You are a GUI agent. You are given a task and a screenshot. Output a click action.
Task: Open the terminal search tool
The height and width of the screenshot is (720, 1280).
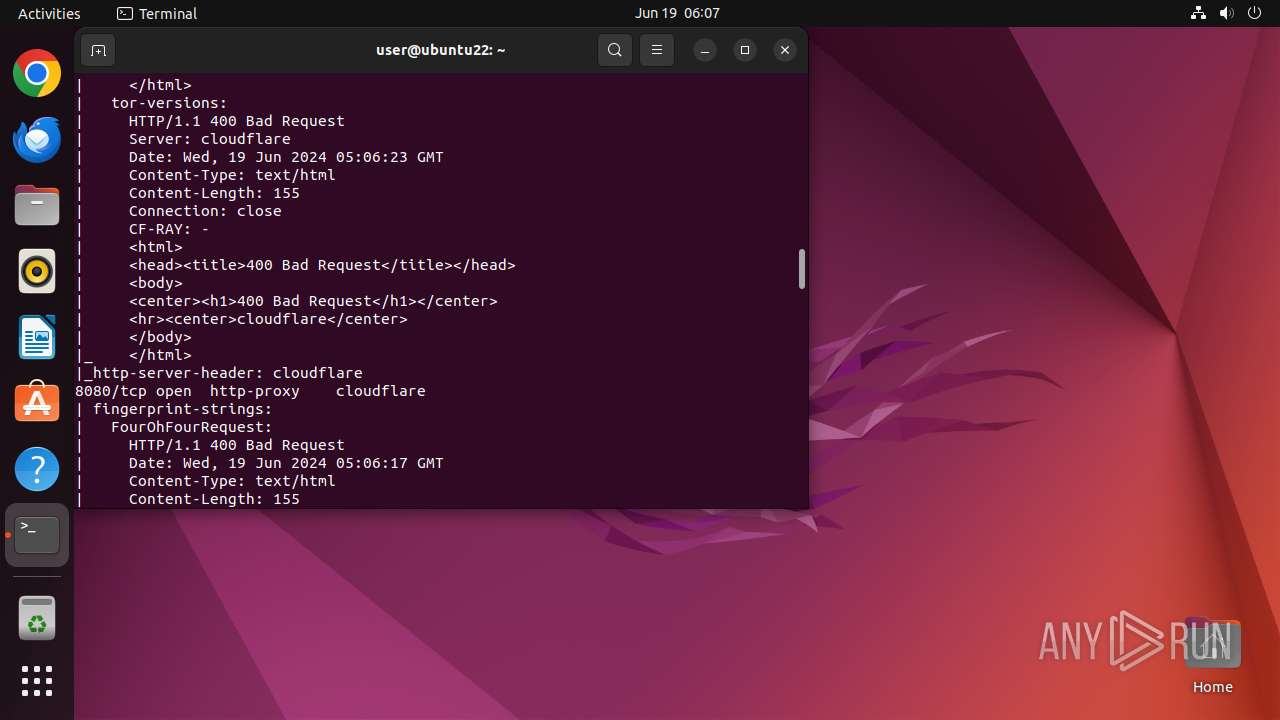[615, 50]
